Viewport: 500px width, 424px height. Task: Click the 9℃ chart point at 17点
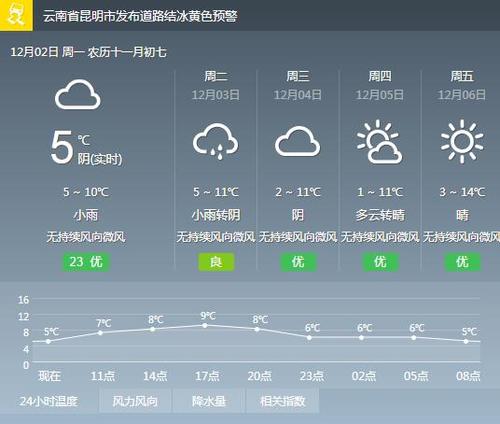tap(205, 325)
